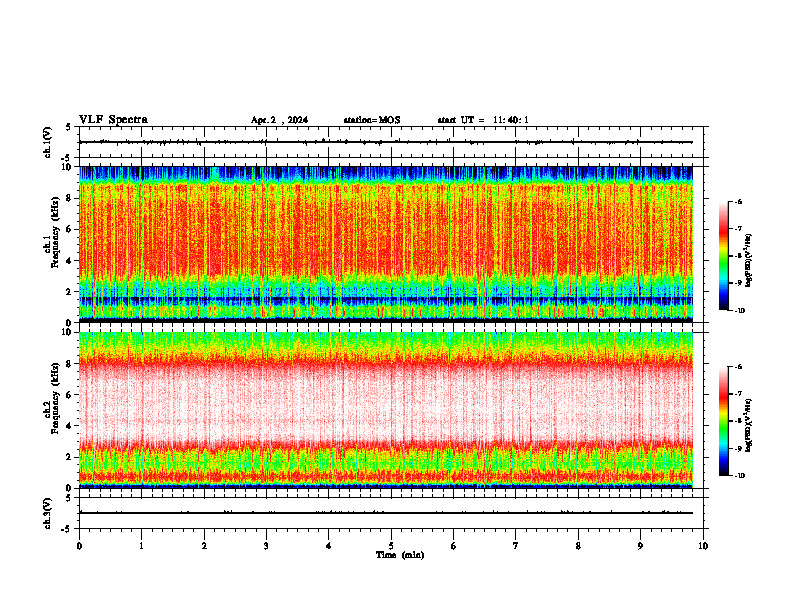The width and height of the screenshot is (792, 612).
Task: Click the time axis tick label "10"
Action: tap(703, 546)
